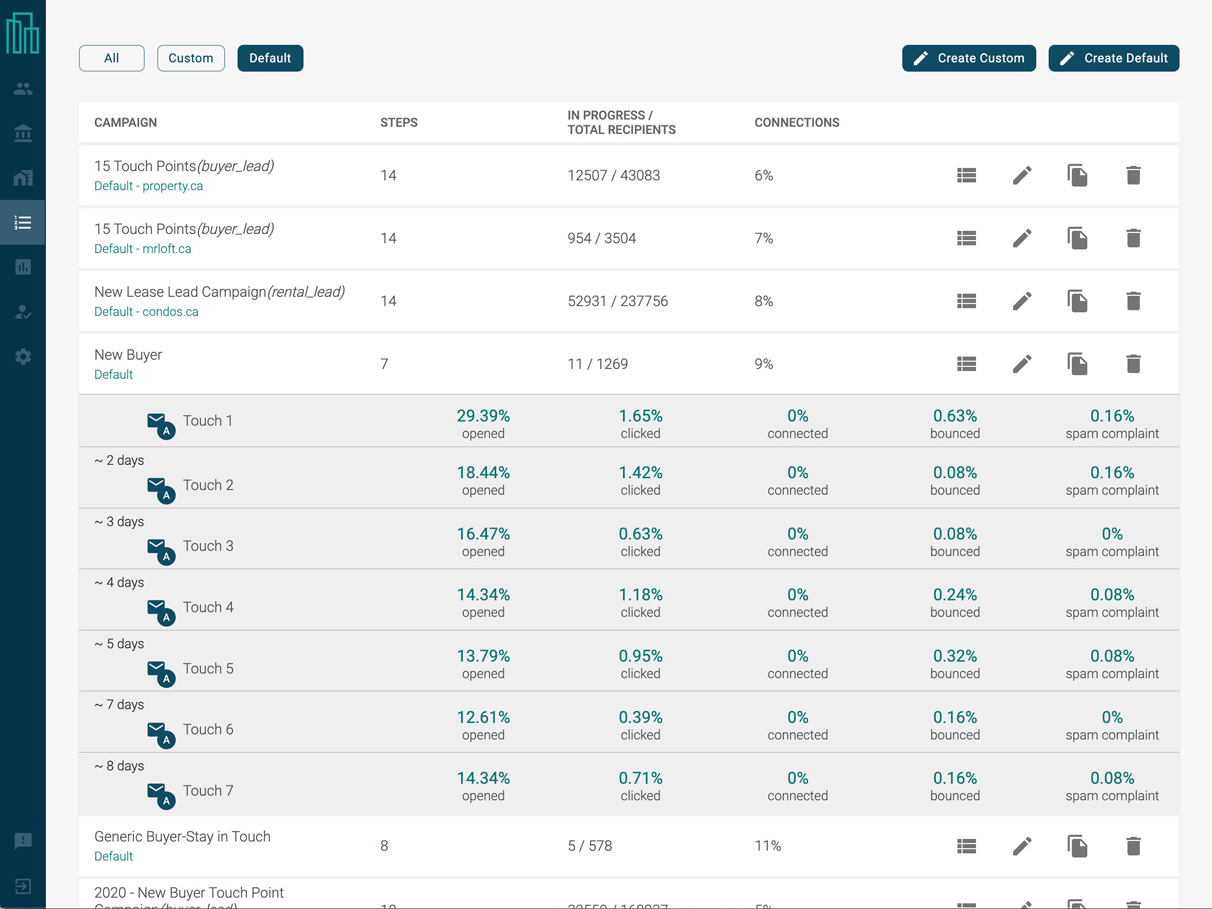This screenshot has height=909, width=1212.
Task: Click the Create Custom button
Action: tap(968, 58)
